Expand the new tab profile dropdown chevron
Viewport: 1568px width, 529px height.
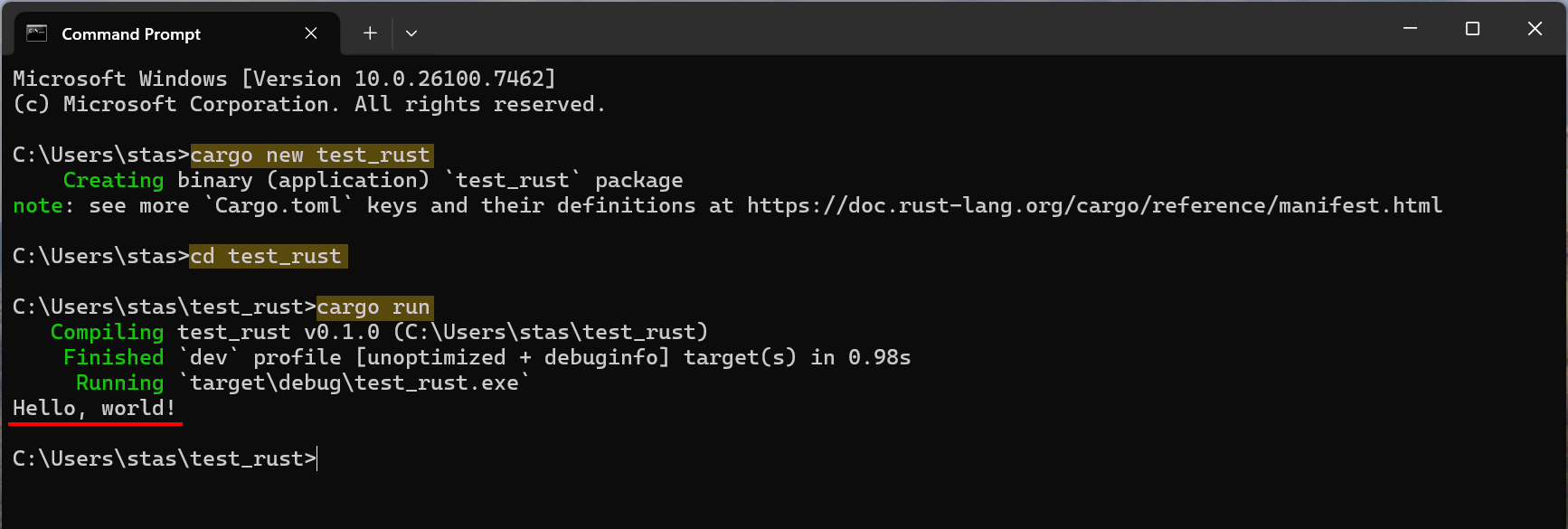pyautogui.click(x=411, y=33)
